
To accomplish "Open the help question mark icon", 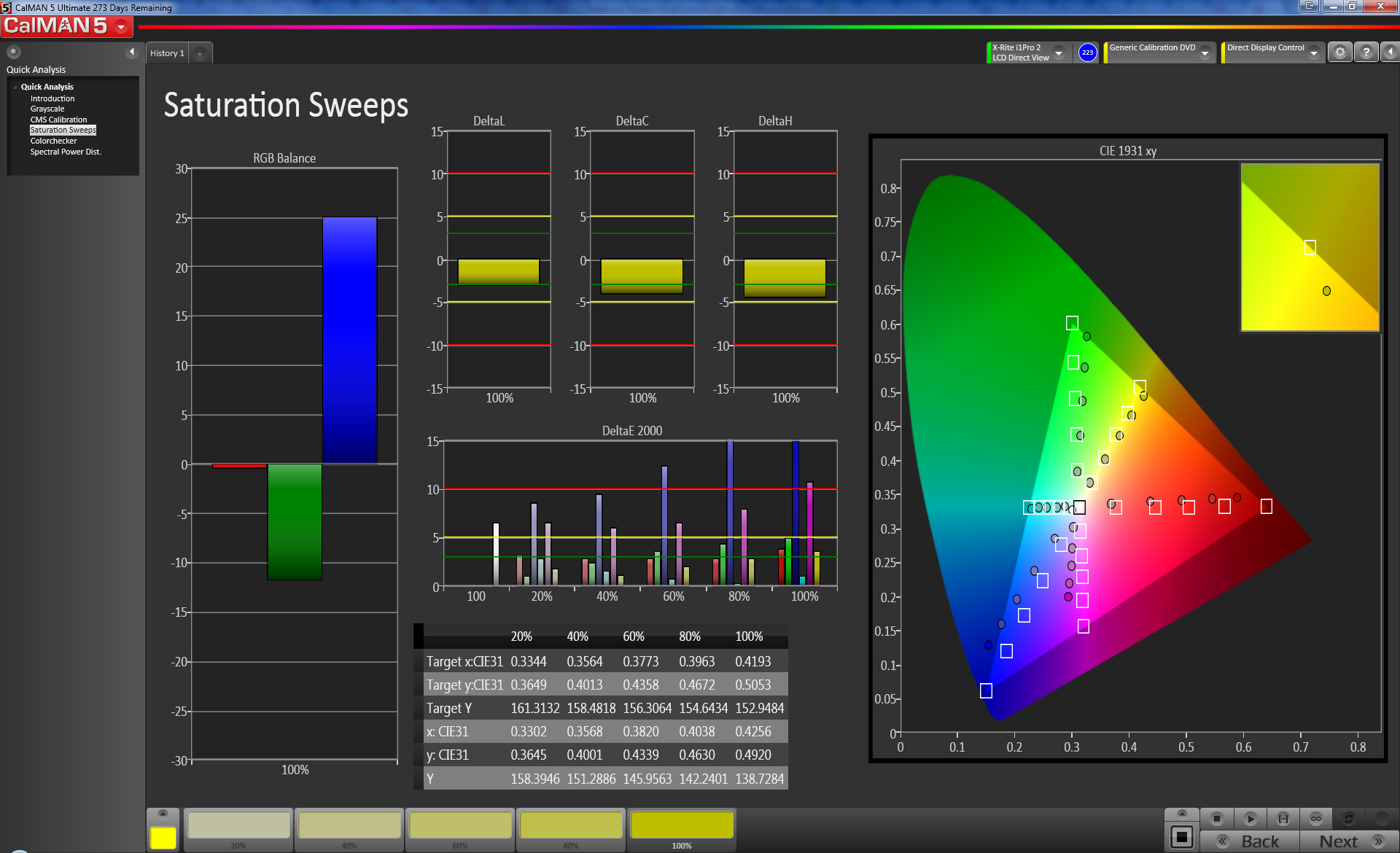I will coord(1366,52).
